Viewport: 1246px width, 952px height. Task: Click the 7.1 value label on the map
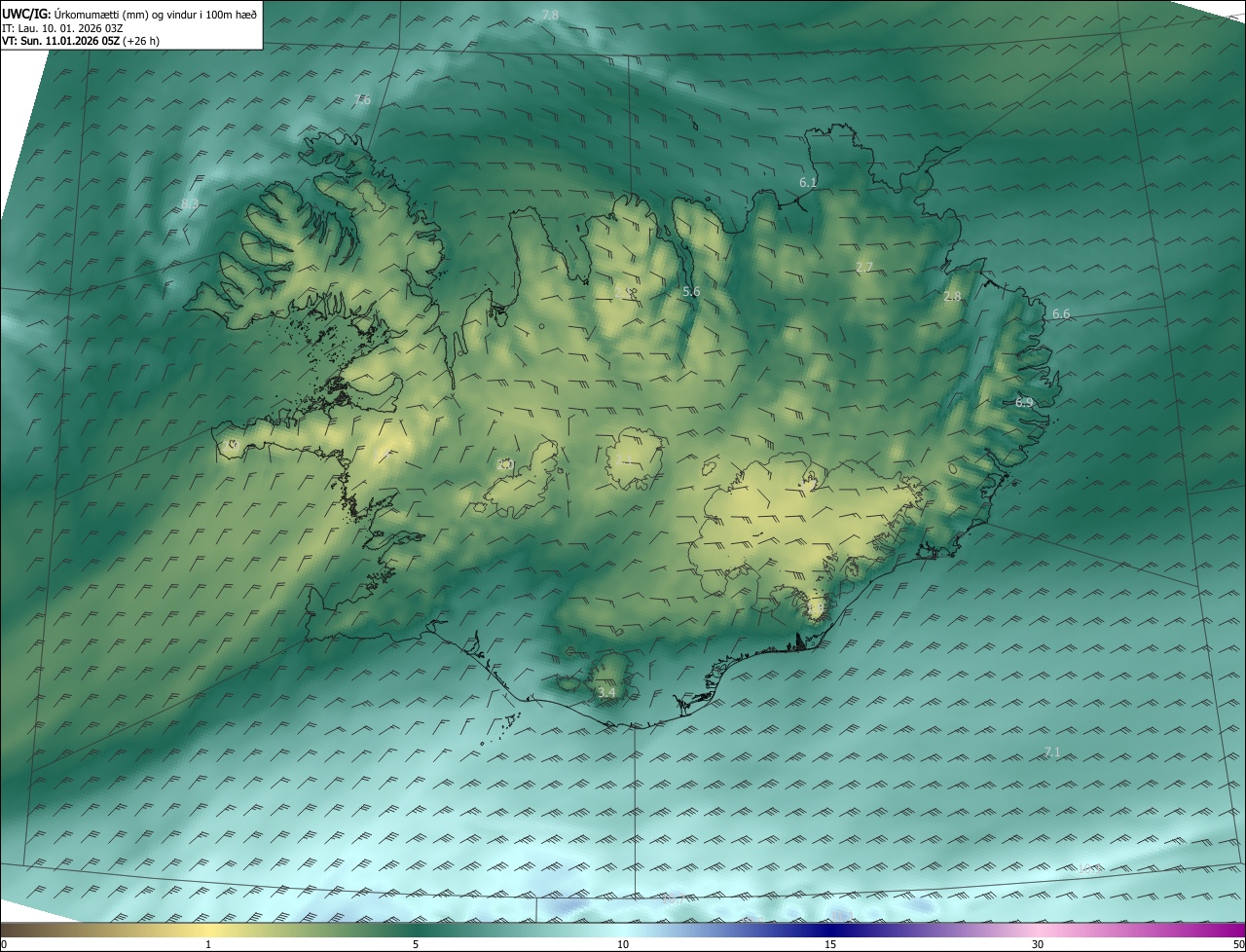tap(1051, 751)
